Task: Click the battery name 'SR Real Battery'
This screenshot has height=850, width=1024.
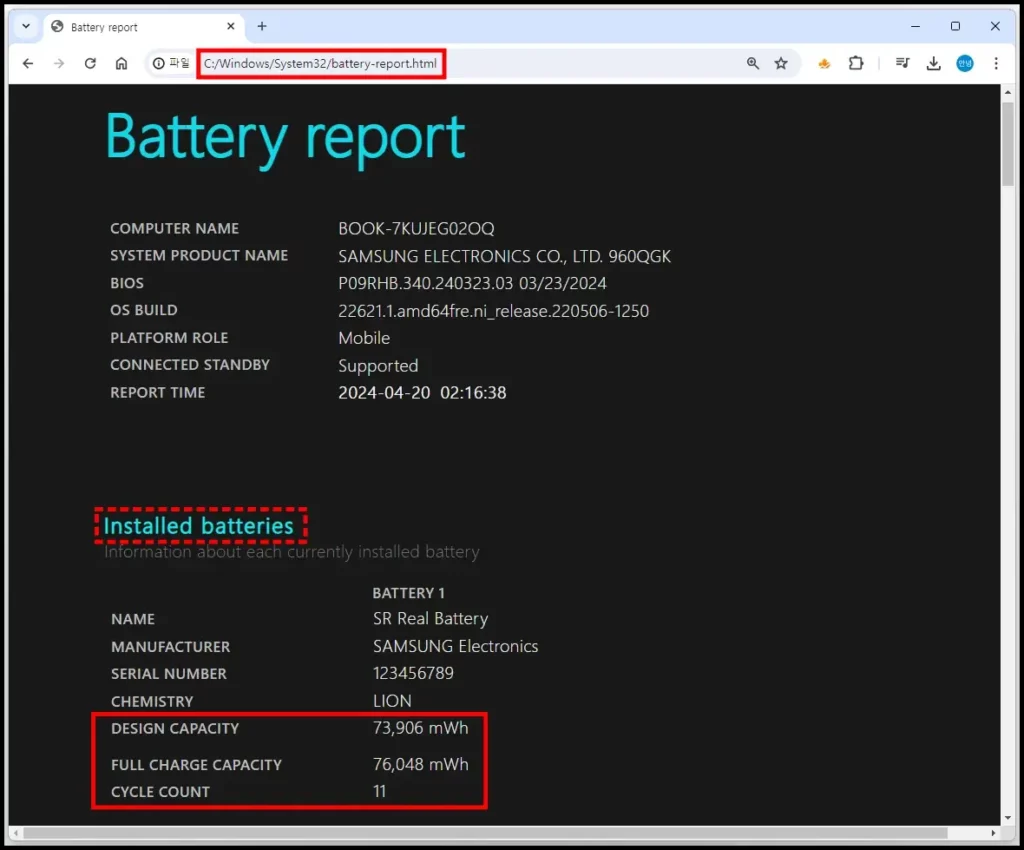Action: (430, 619)
